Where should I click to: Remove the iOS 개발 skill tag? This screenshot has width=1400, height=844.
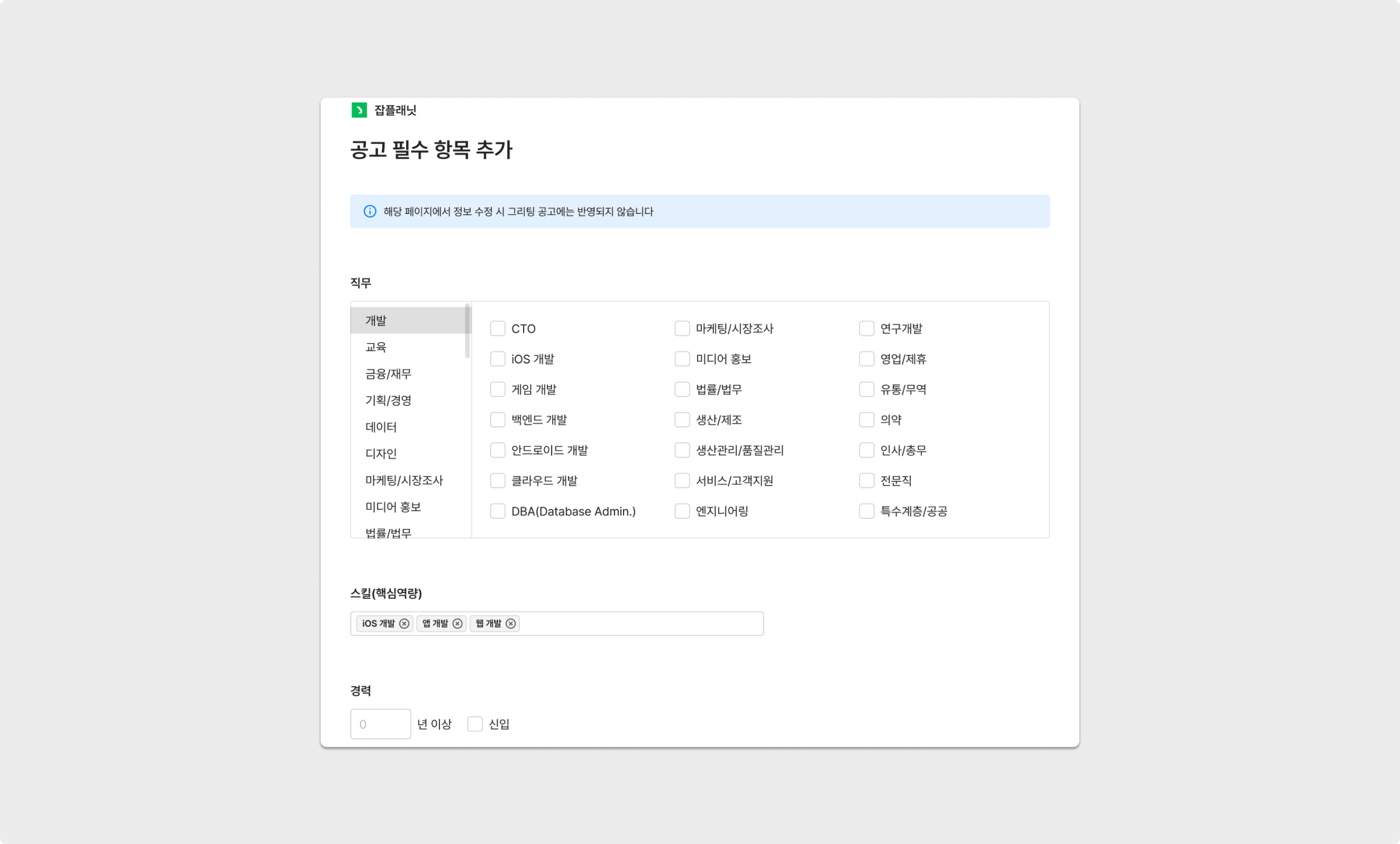pyautogui.click(x=404, y=624)
